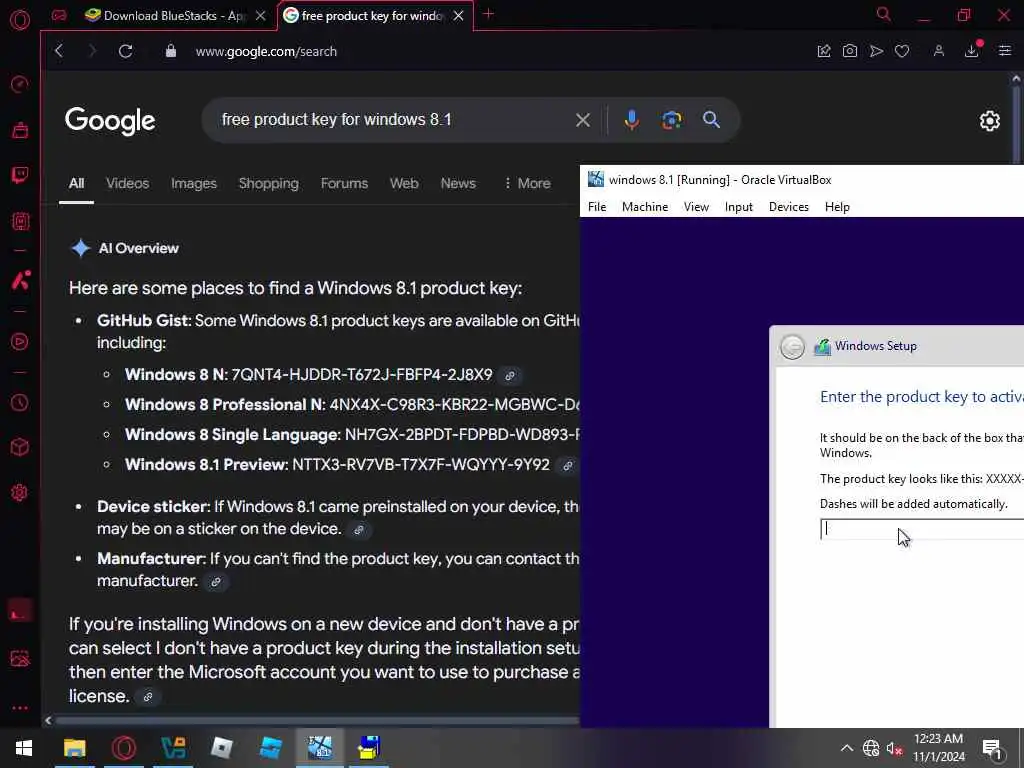1024x768 pixels.
Task: Click the snapshot camera icon in address bar
Action: point(850,51)
